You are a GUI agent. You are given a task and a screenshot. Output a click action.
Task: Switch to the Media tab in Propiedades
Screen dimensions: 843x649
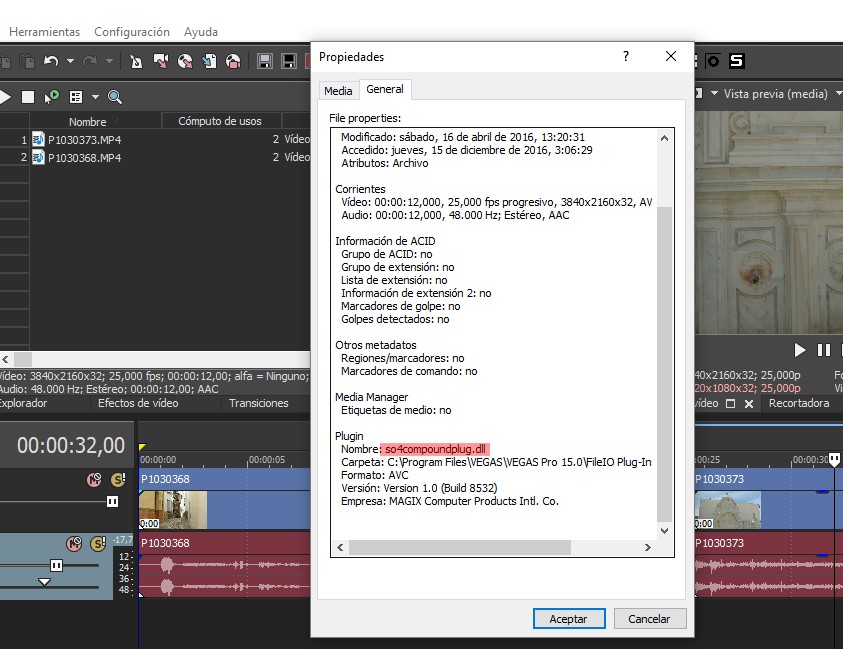(338, 90)
